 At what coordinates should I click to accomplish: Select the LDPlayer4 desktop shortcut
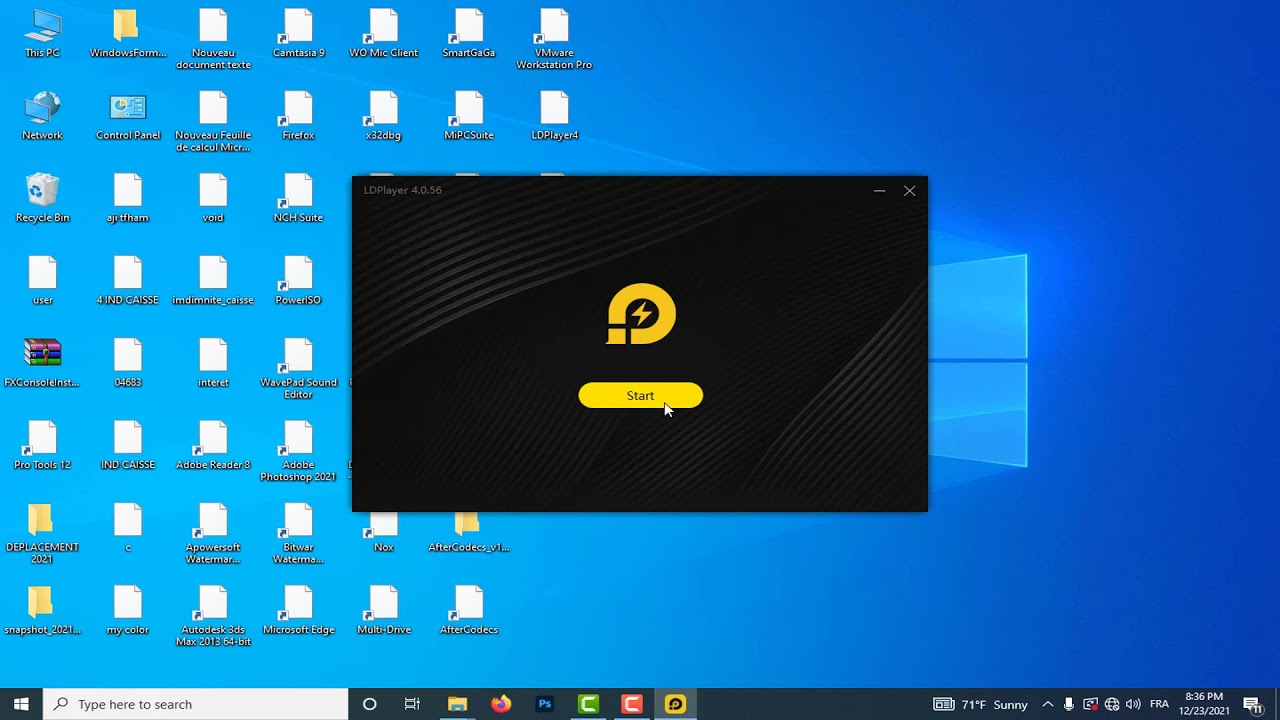(x=554, y=116)
